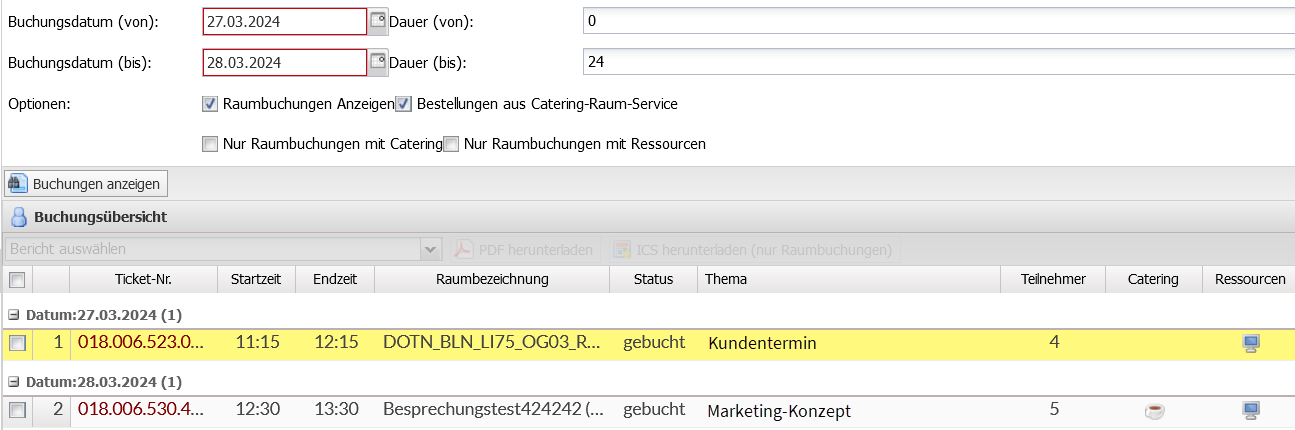Enable Nur Raumbuchungen mit Catering
This screenshot has width=1295, height=430.
point(210,144)
